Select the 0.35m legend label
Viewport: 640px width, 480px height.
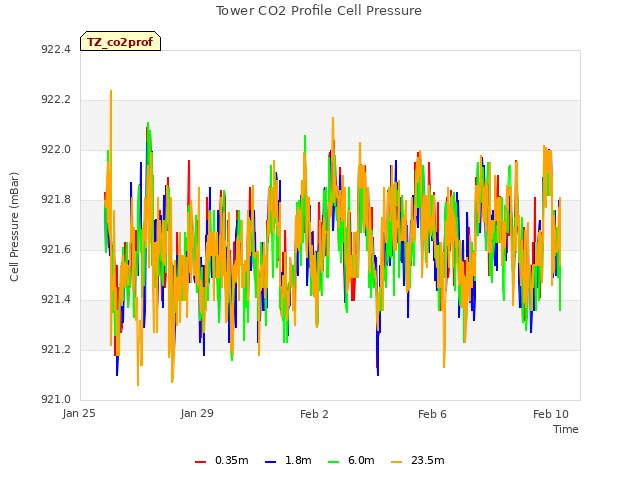point(231,460)
